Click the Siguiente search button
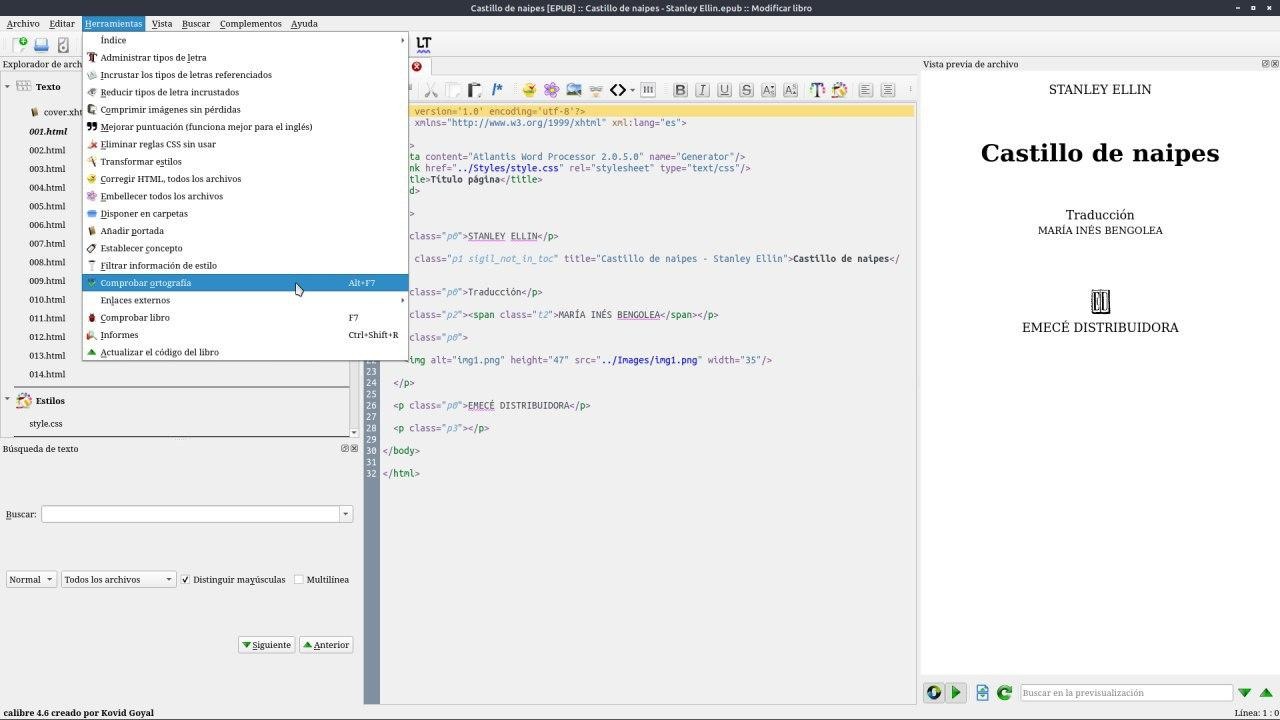This screenshot has width=1280, height=720. click(266, 645)
